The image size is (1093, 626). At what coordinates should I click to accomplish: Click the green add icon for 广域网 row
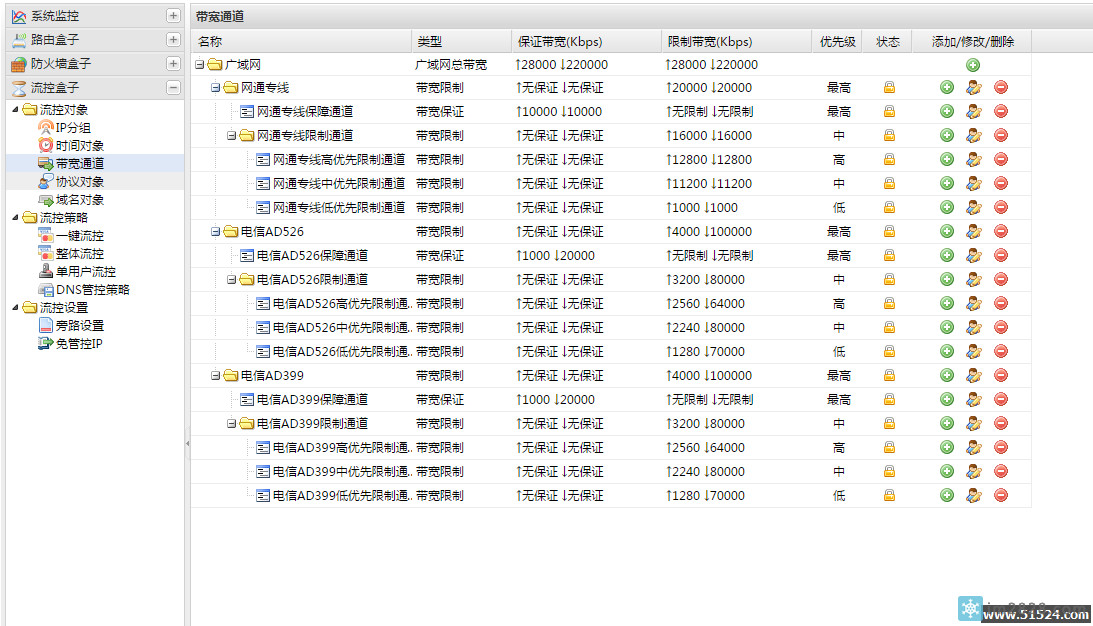[973, 65]
